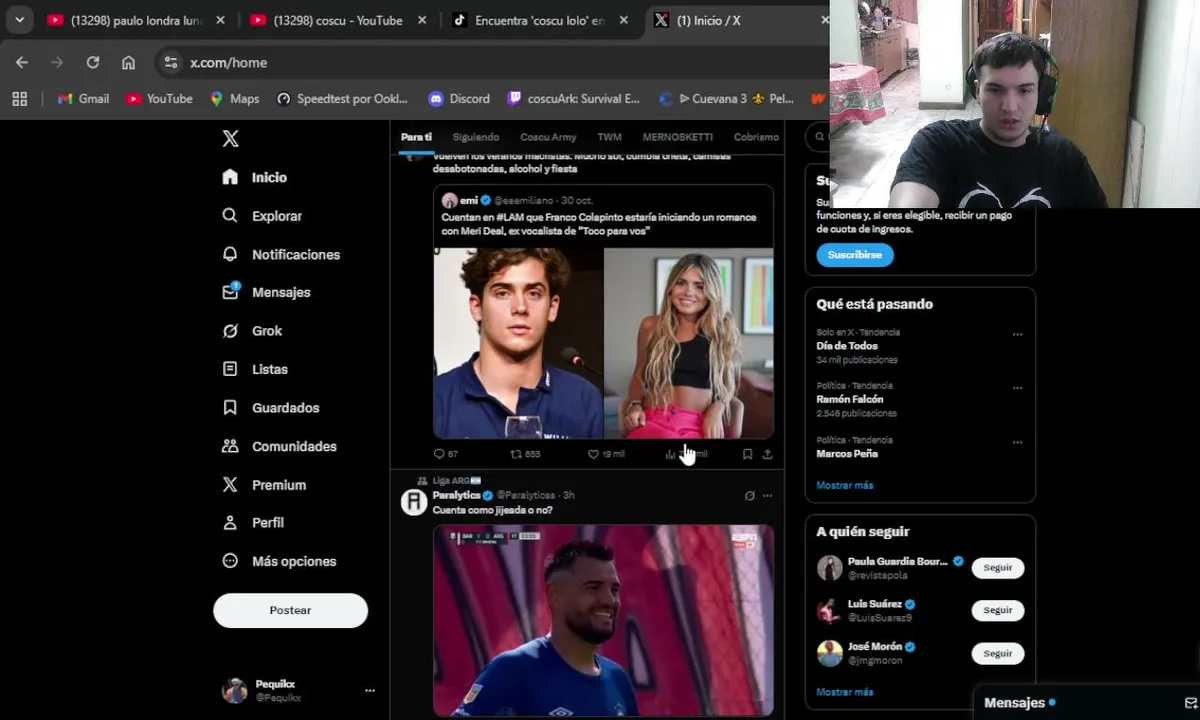Switch to Cobriamo timeline tab

pos(756,137)
